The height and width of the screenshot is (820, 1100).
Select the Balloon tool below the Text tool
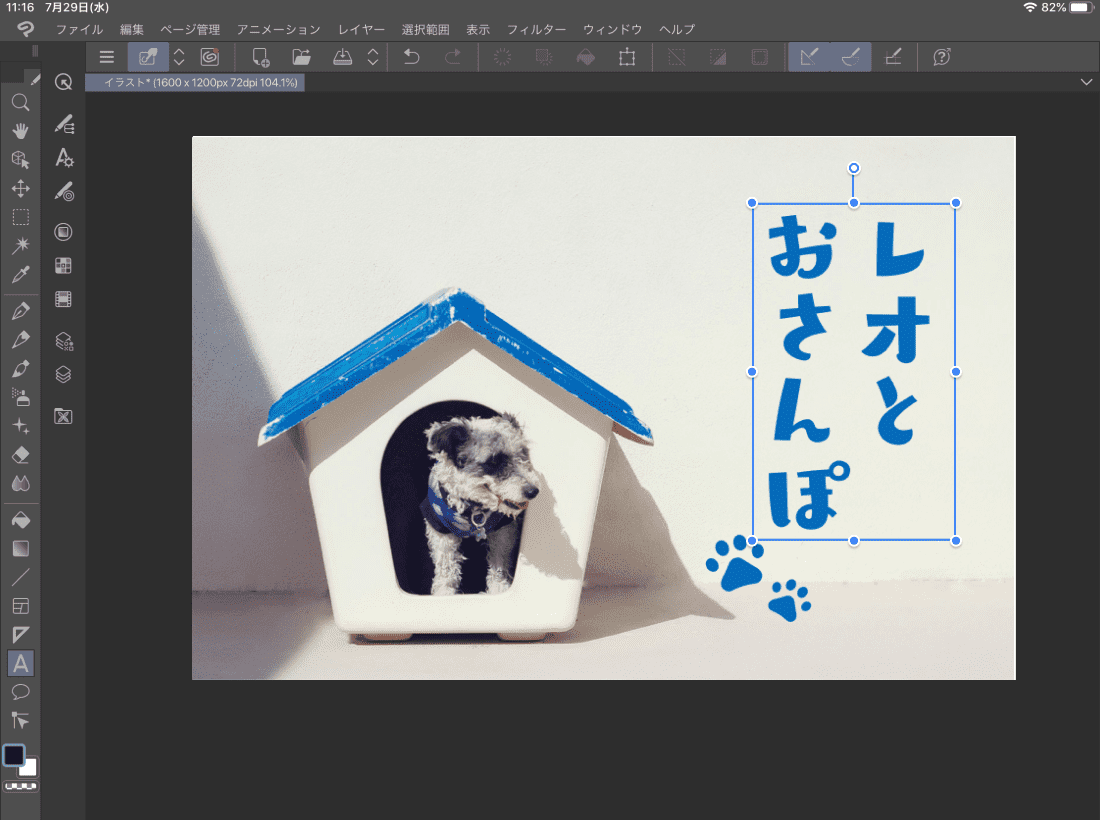(x=21, y=691)
